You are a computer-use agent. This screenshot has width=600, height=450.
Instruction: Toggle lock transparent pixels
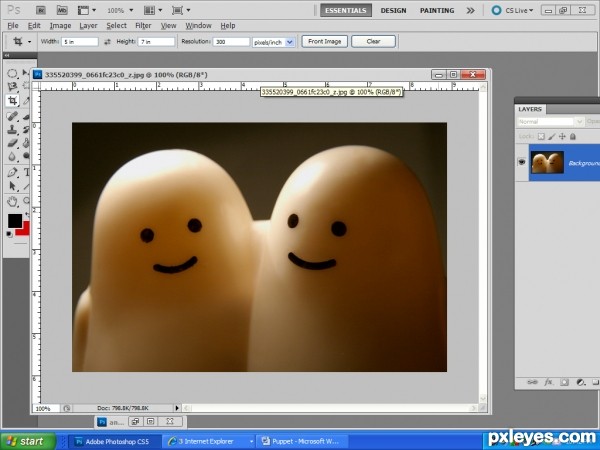click(541, 136)
